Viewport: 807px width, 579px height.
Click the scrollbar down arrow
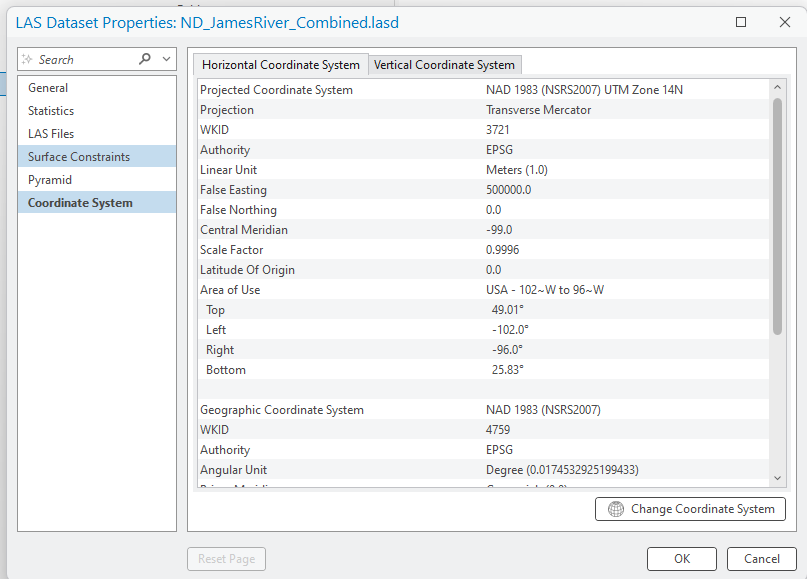click(x=777, y=479)
